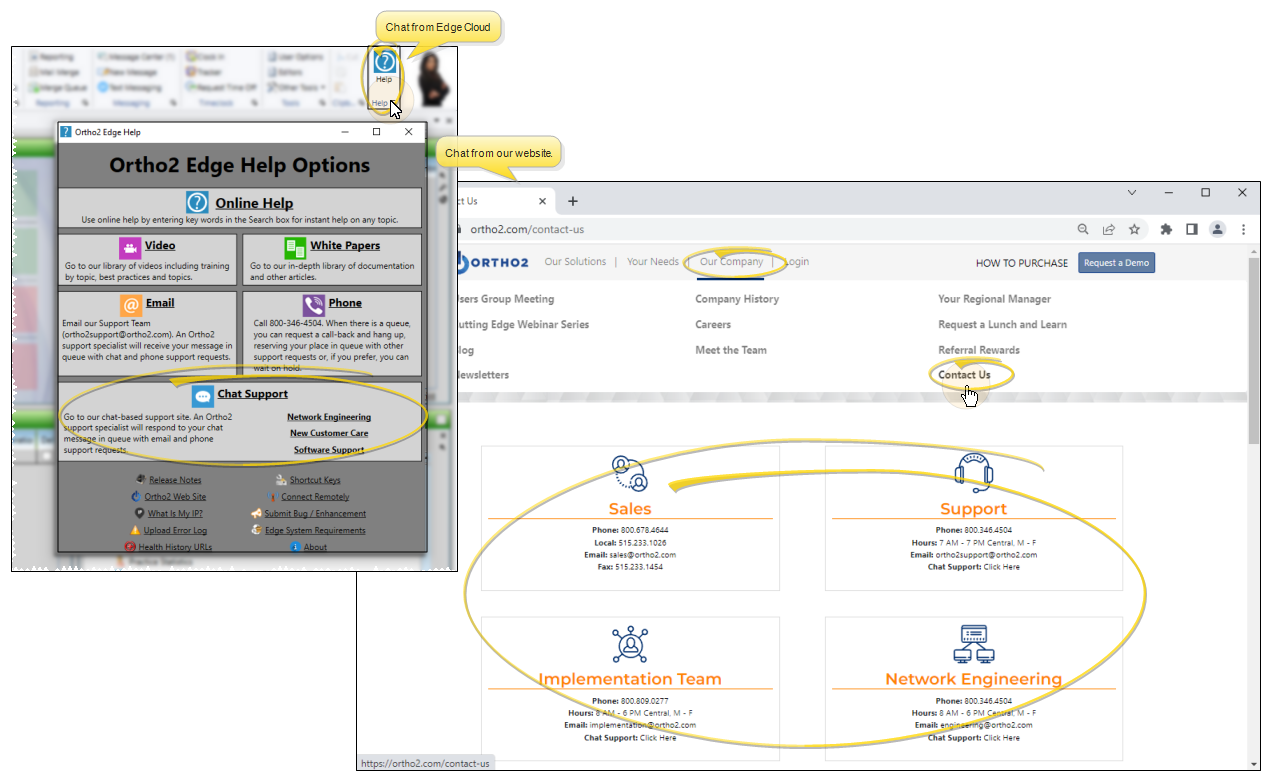Screen dimensions: 1261x771
Task: Click the green White Papers icon
Action: 295,248
